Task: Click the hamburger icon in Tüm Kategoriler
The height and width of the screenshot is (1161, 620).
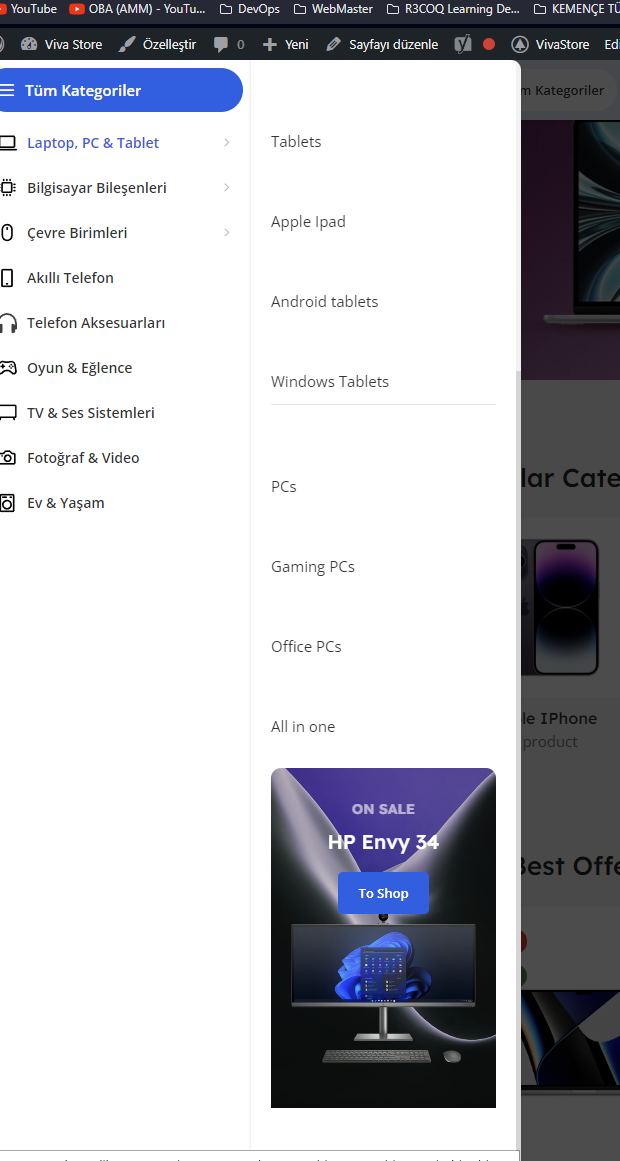Action: pyautogui.click(x=7, y=90)
